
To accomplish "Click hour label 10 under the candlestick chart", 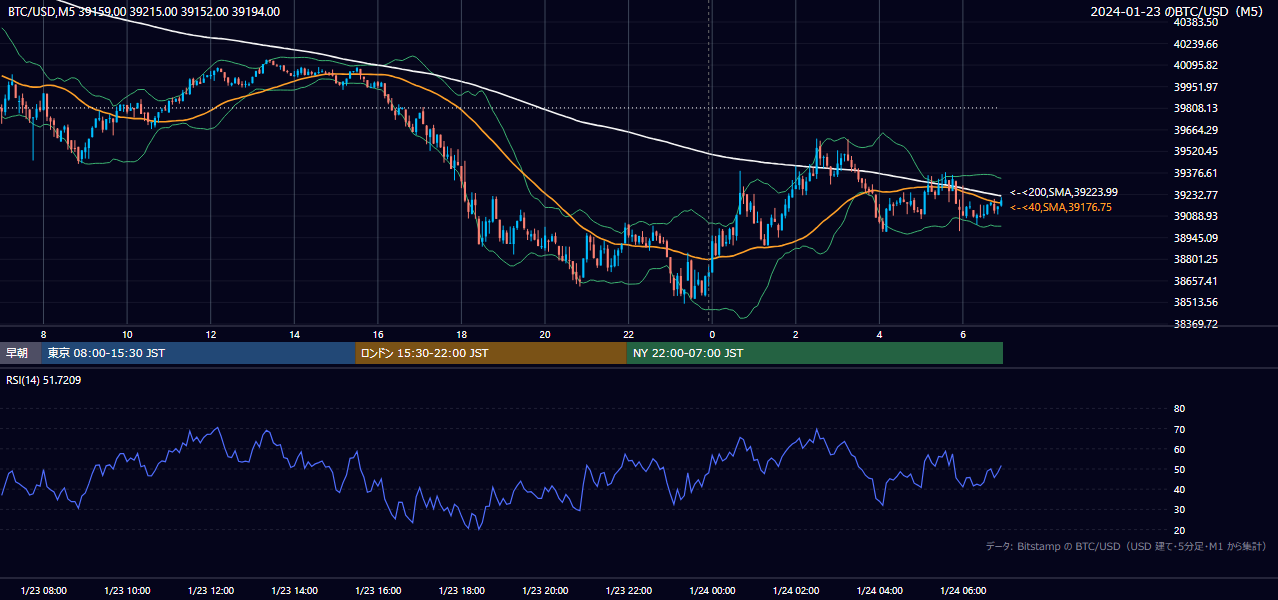I will click(127, 334).
